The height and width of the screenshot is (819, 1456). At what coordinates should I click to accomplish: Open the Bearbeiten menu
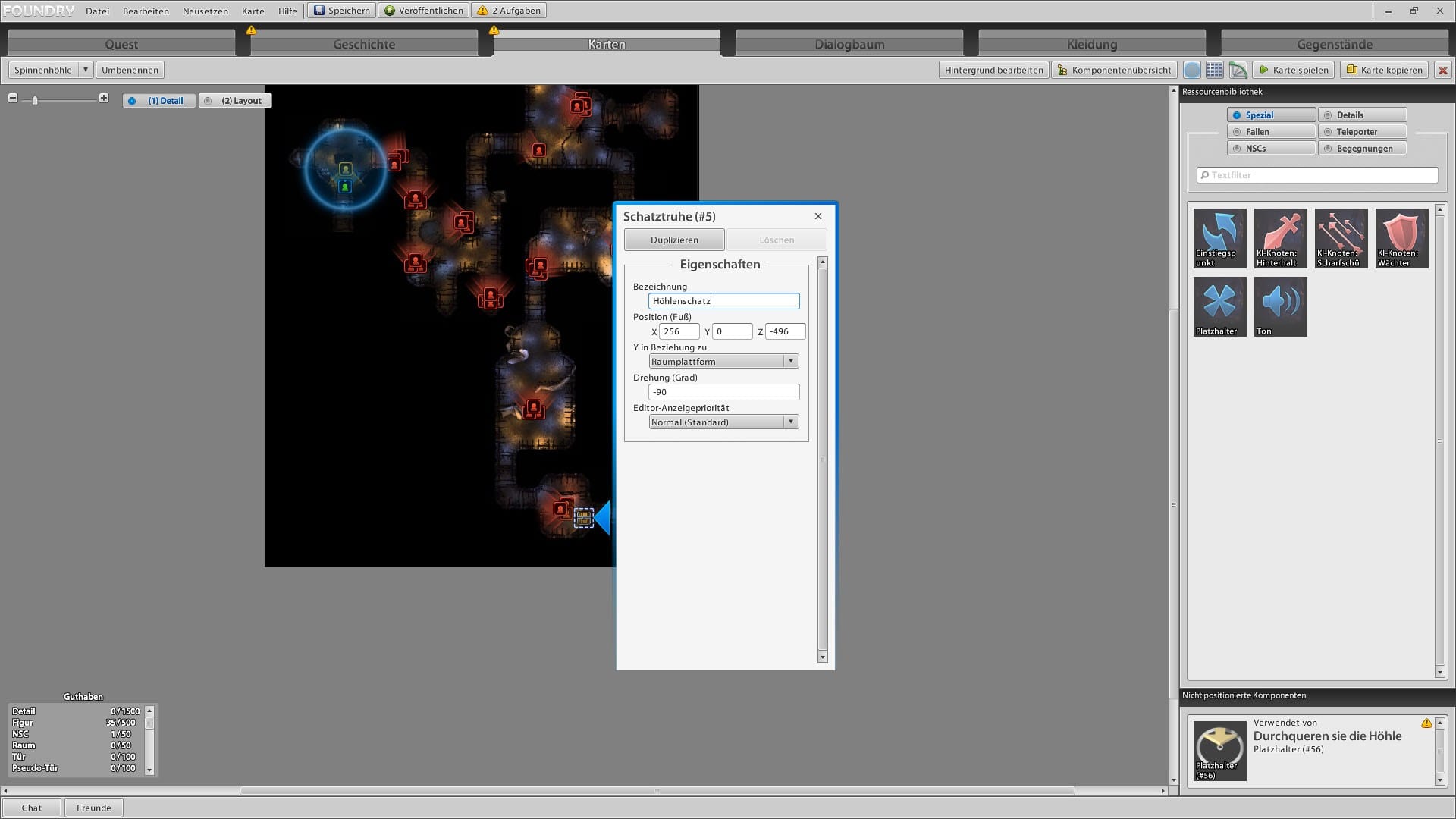pyautogui.click(x=146, y=11)
